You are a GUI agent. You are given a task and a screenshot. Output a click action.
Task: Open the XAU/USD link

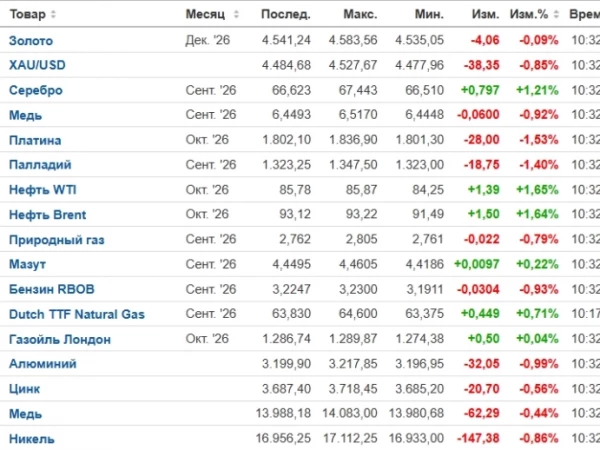(x=37, y=65)
